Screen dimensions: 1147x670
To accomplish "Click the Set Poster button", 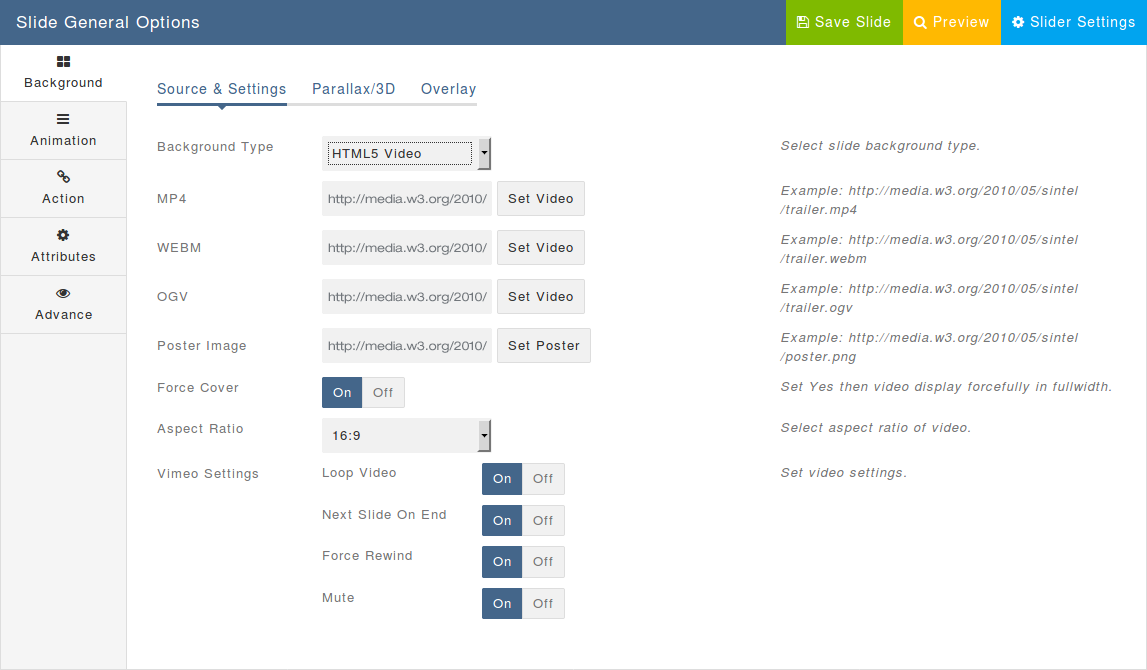I will click(544, 345).
